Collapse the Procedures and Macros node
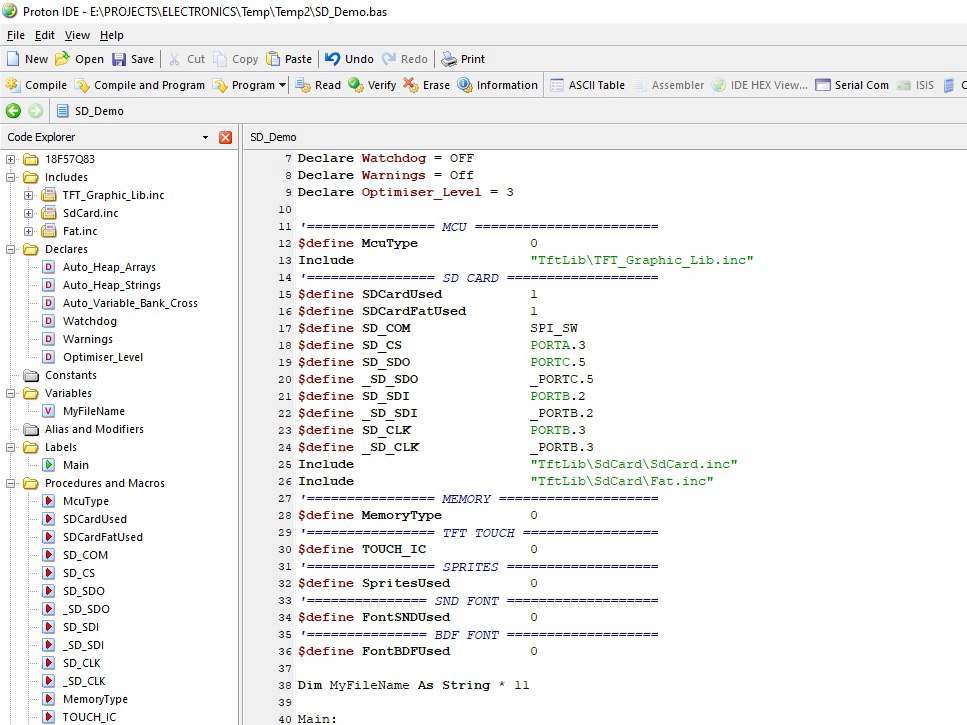Screen dimensions: 967x725 [x=10, y=483]
